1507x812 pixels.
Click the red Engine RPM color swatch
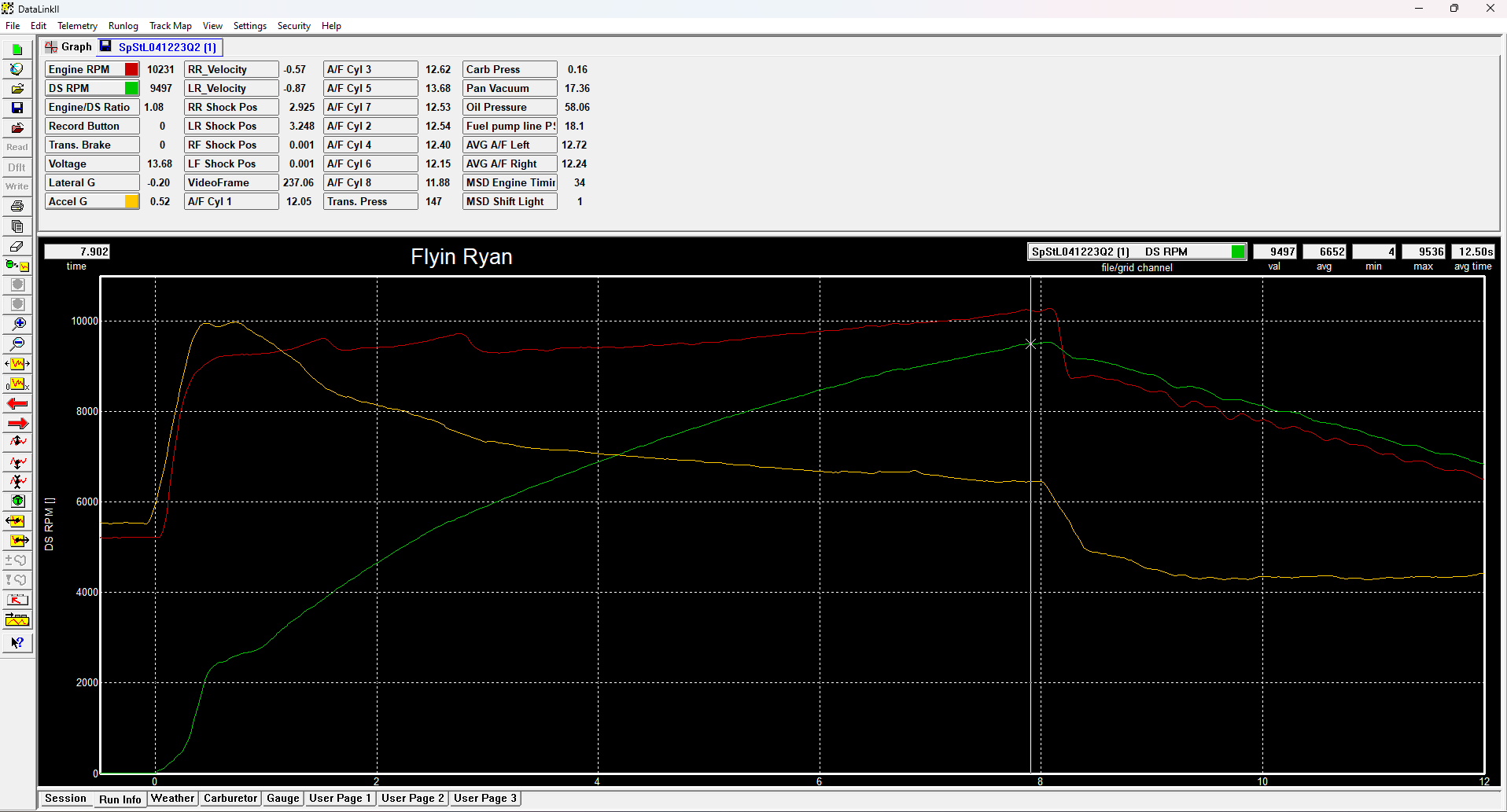[131, 69]
